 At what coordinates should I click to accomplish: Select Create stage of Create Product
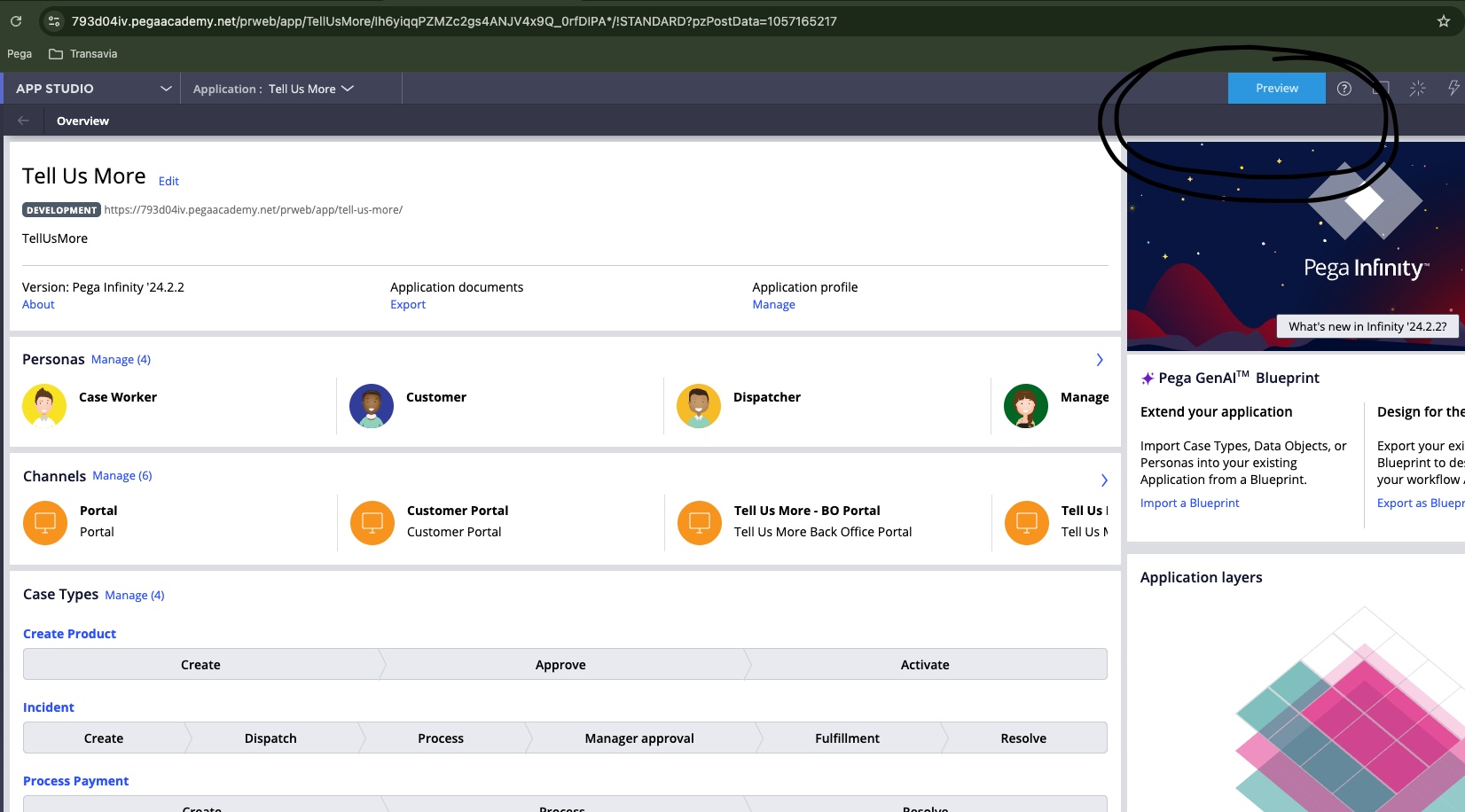click(x=201, y=665)
